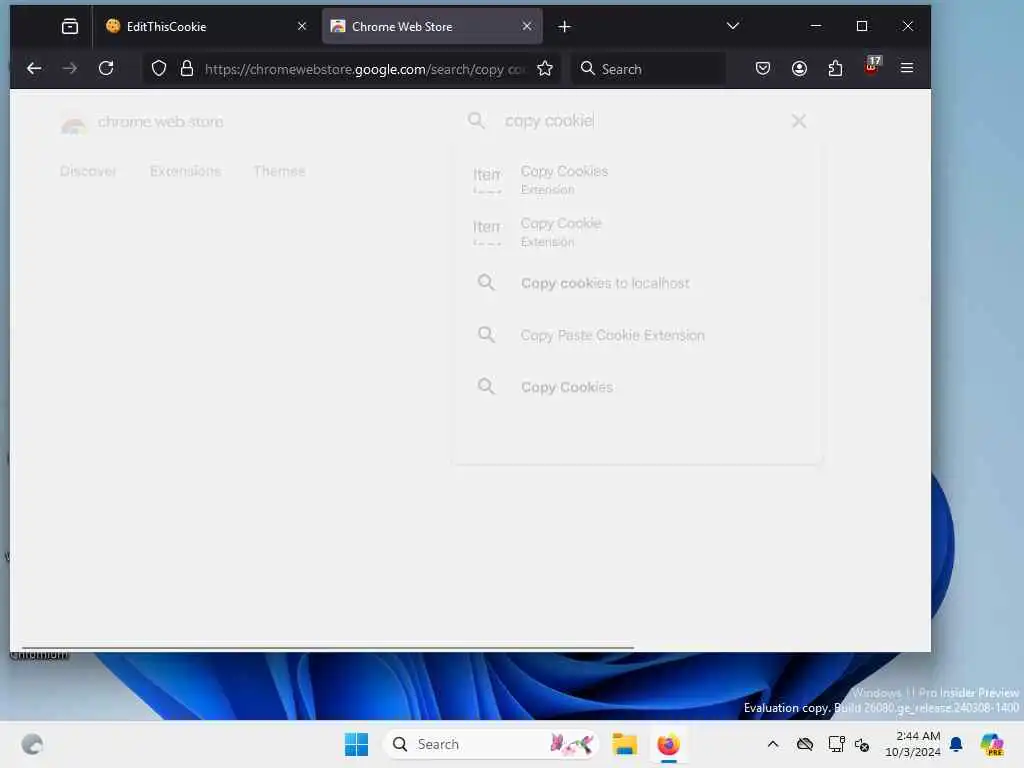Open the Copilot preview icon in the taskbar
The image size is (1024, 768).
tap(992, 744)
